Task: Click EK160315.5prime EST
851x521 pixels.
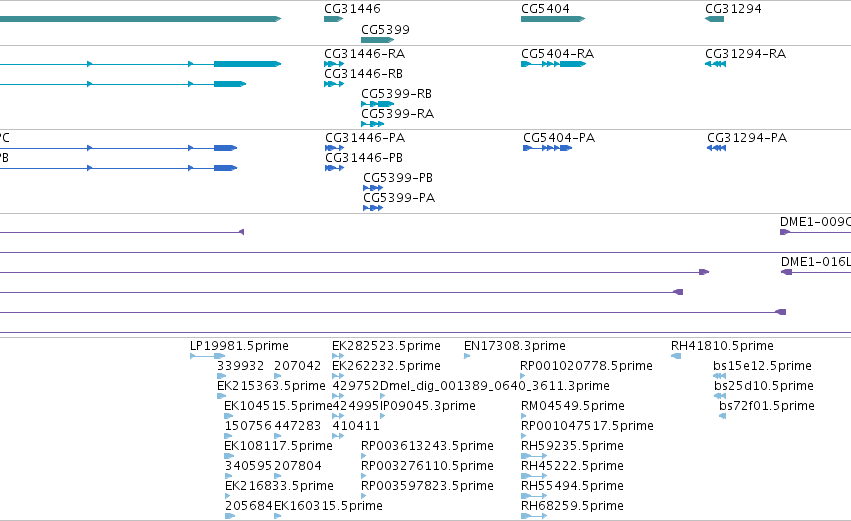Action: coord(328,507)
